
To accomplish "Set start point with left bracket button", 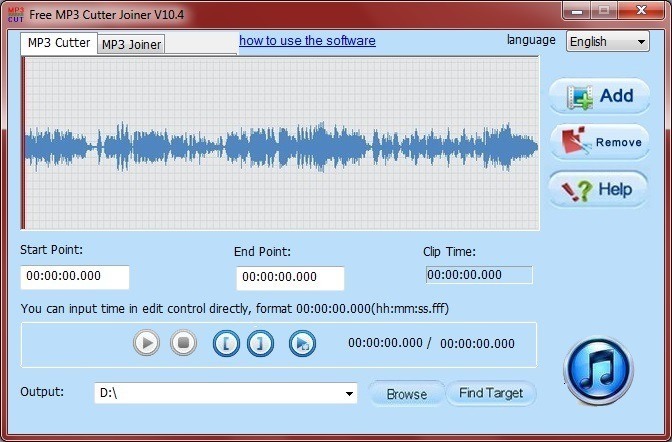I will pyautogui.click(x=226, y=343).
